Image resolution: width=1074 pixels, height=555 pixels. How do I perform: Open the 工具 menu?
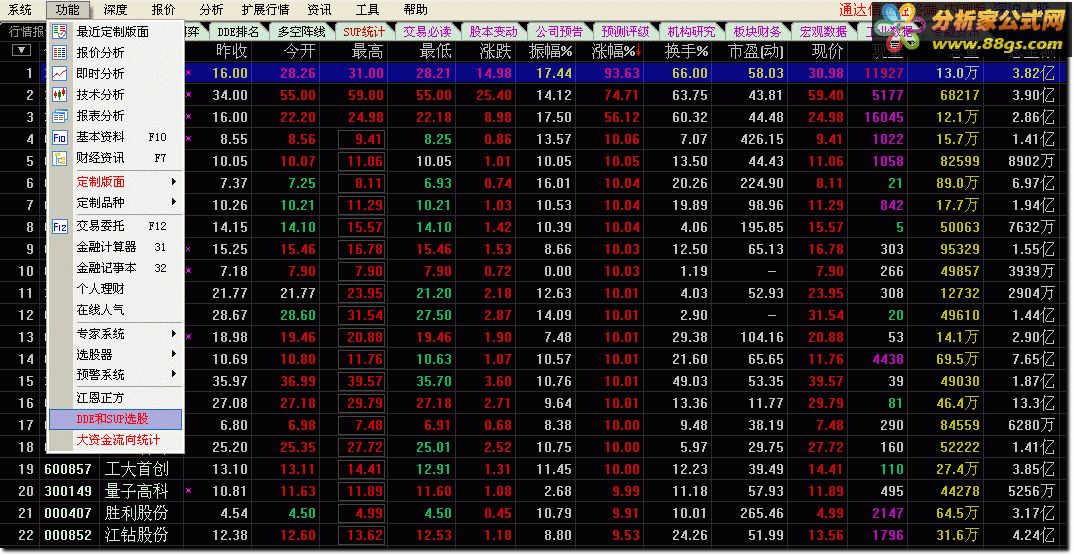tap(367, 10)
